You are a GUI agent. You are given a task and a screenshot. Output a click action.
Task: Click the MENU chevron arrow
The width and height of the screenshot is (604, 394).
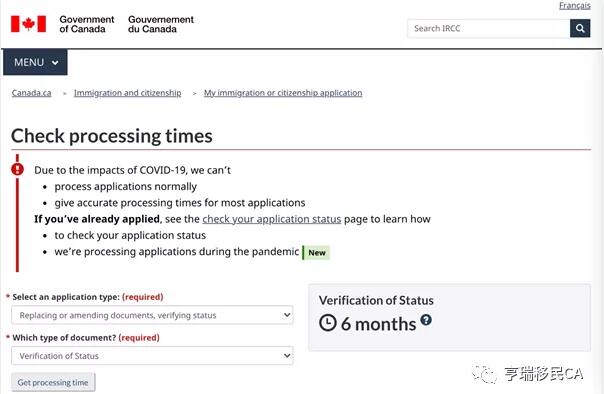(55, 63)
